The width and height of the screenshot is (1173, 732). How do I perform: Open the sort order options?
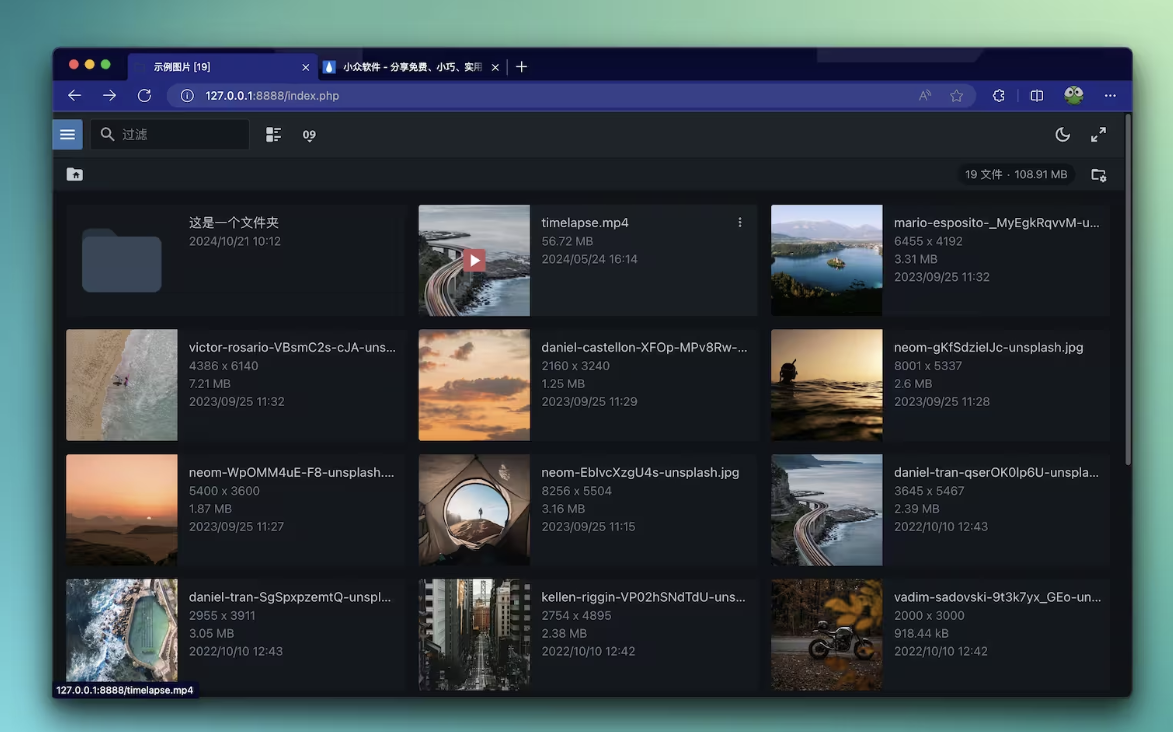(309, 135)
